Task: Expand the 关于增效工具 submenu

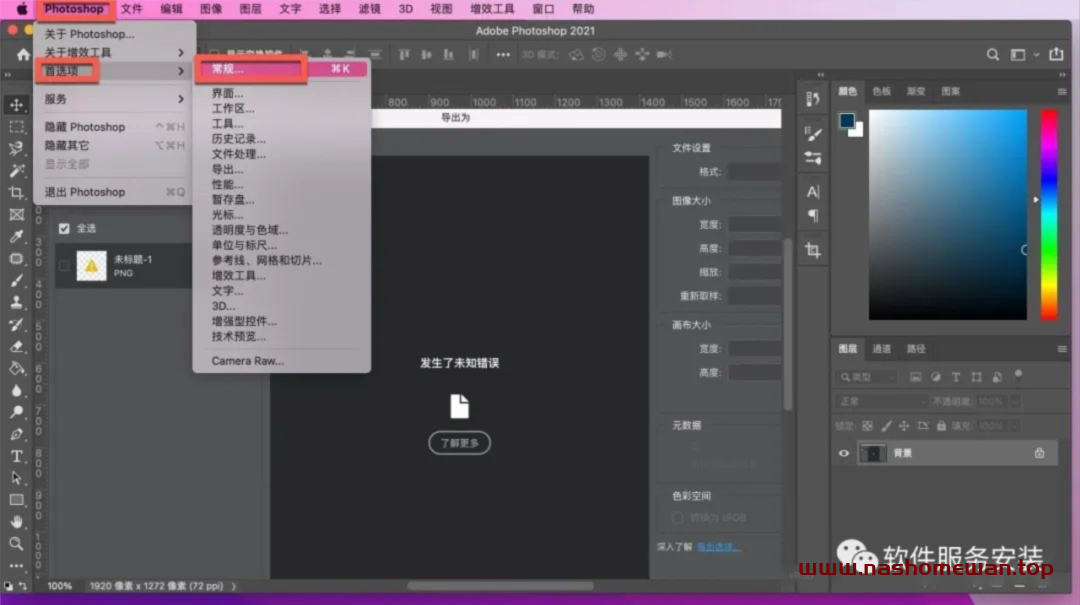Action: (114, 52)
